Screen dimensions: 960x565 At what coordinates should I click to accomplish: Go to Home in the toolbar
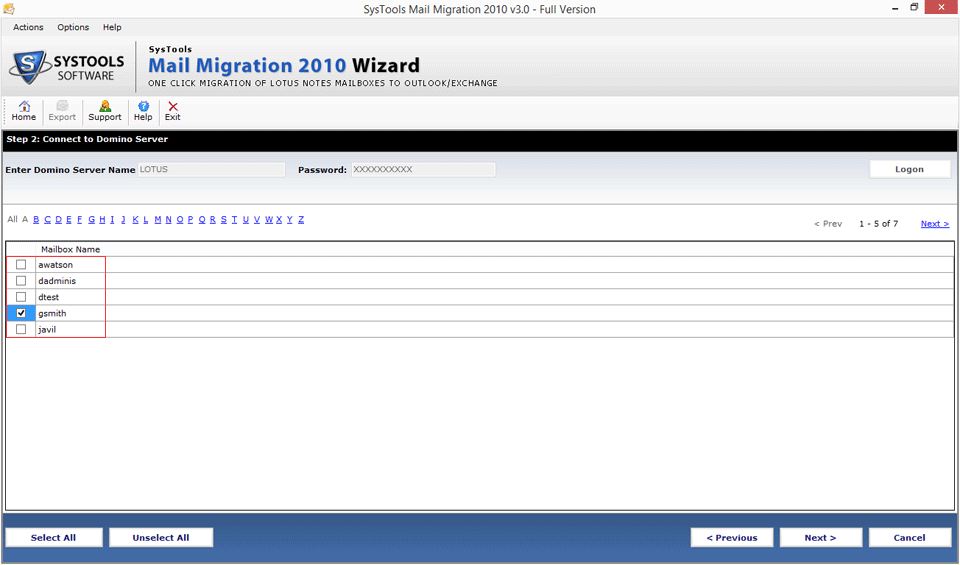click(24, 111)
